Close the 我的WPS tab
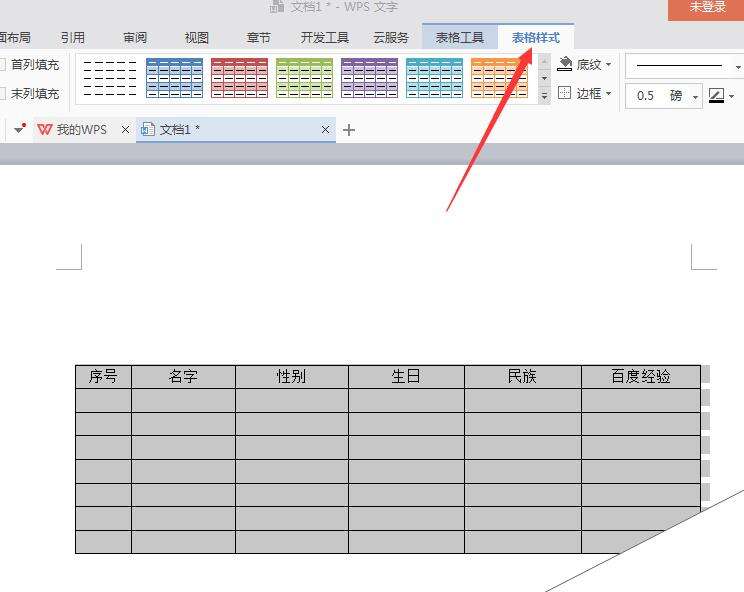The width and height of the screenshot is (744, 592). (x=125, y=130)
